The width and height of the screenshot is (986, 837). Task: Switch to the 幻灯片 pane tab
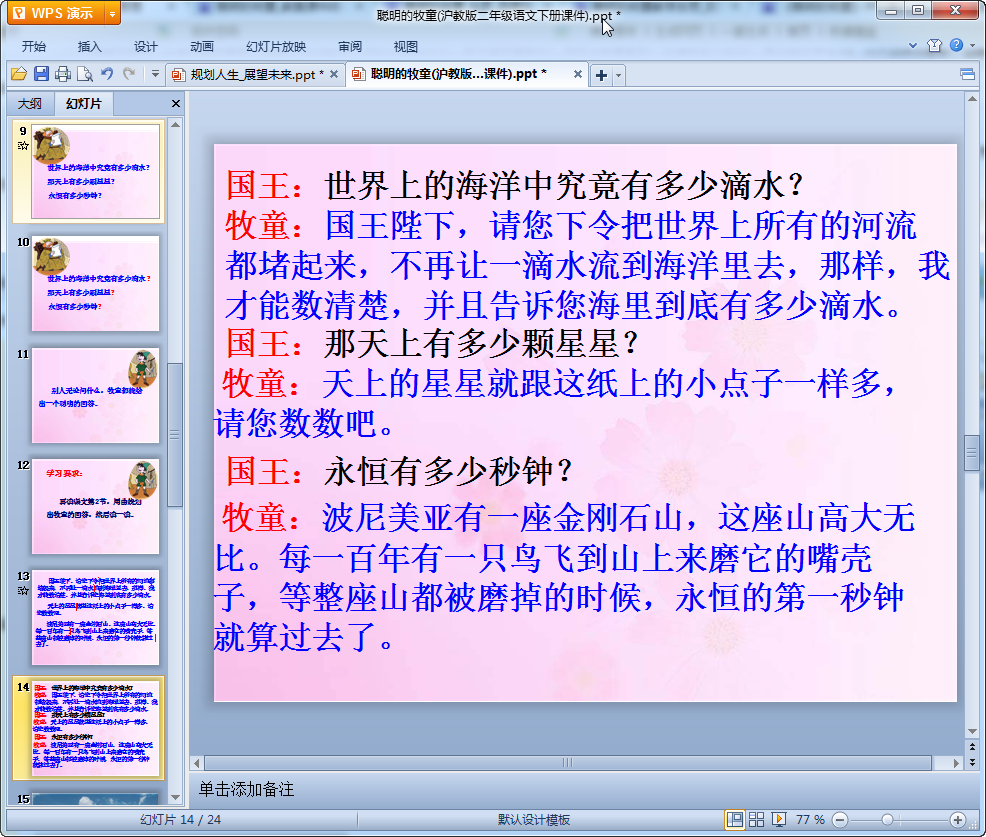pyautogui.click(x=83, y=103)
